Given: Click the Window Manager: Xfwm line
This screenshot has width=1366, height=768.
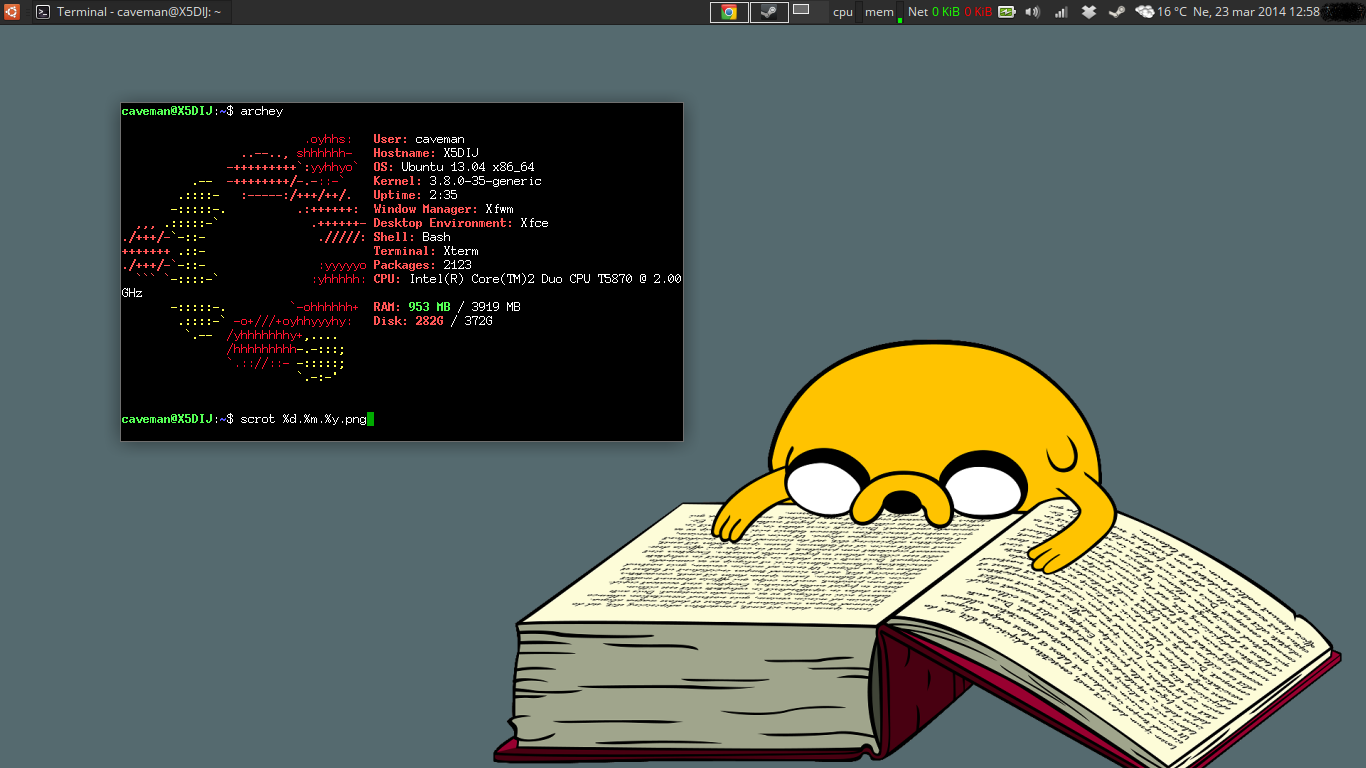Looking at the screenshot, I should point(443,209).
